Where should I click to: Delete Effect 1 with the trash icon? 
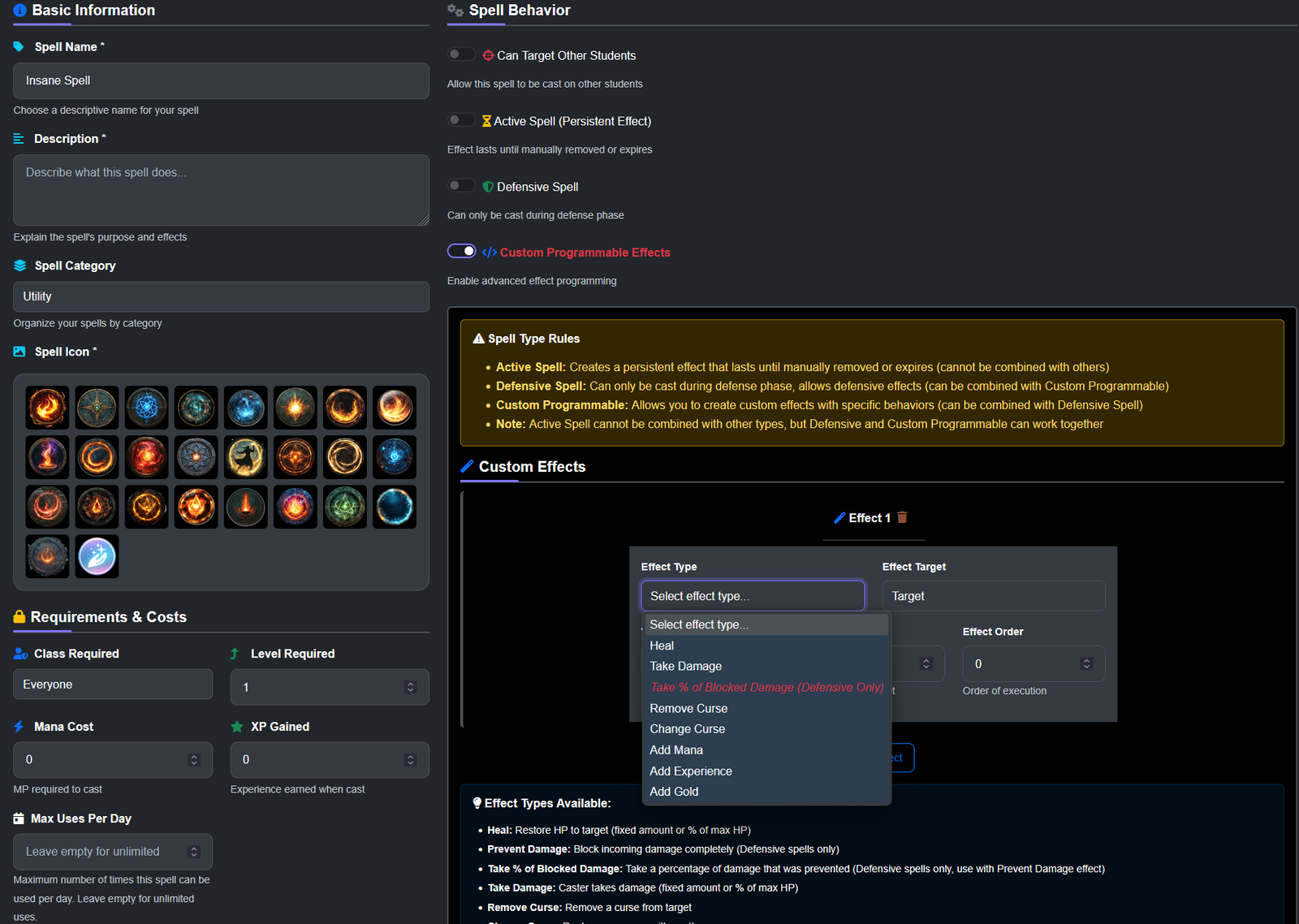point(902,518)
